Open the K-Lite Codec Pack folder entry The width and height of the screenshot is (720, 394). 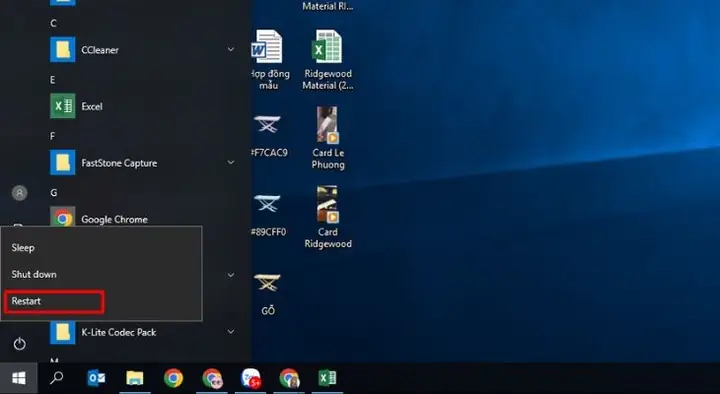(x=142, y=332)
